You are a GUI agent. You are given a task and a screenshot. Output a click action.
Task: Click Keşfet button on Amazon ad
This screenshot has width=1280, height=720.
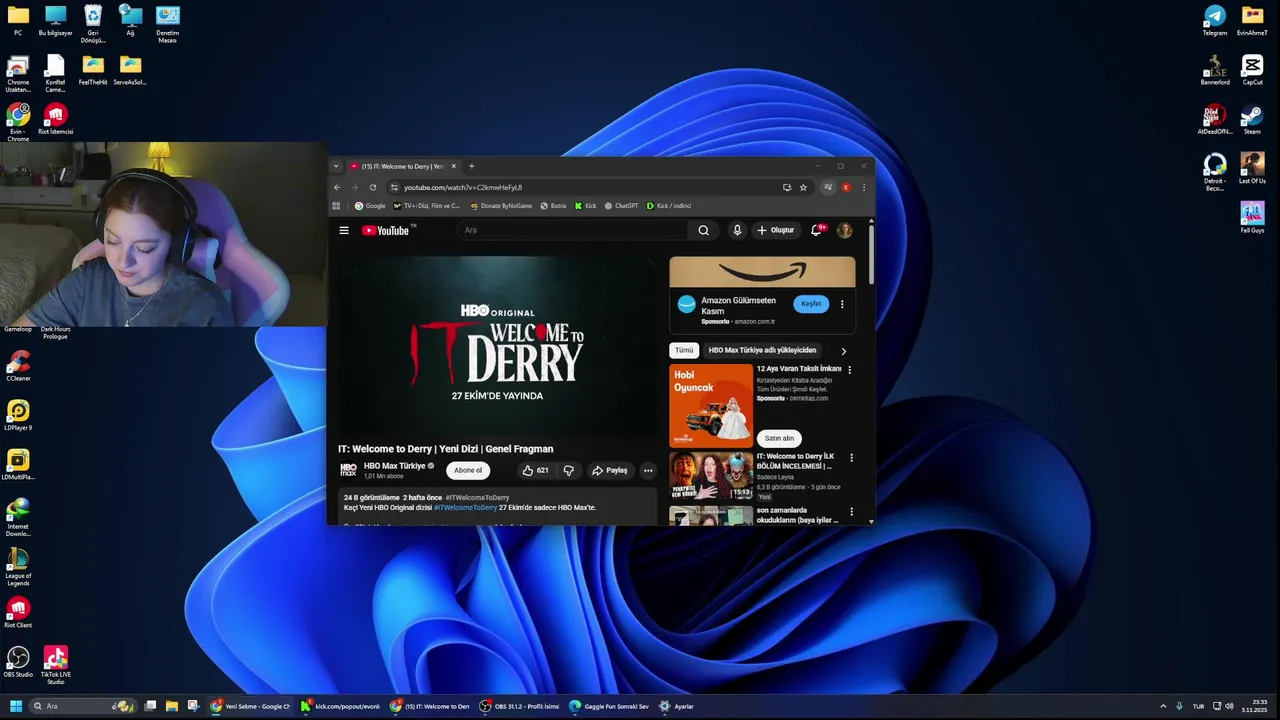click(x=811, y=304)
